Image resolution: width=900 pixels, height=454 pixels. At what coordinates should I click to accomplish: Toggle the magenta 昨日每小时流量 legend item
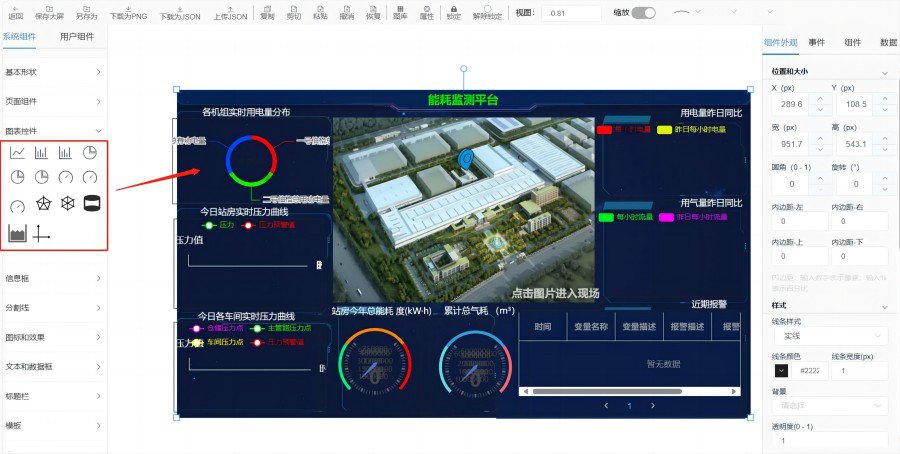693,218
